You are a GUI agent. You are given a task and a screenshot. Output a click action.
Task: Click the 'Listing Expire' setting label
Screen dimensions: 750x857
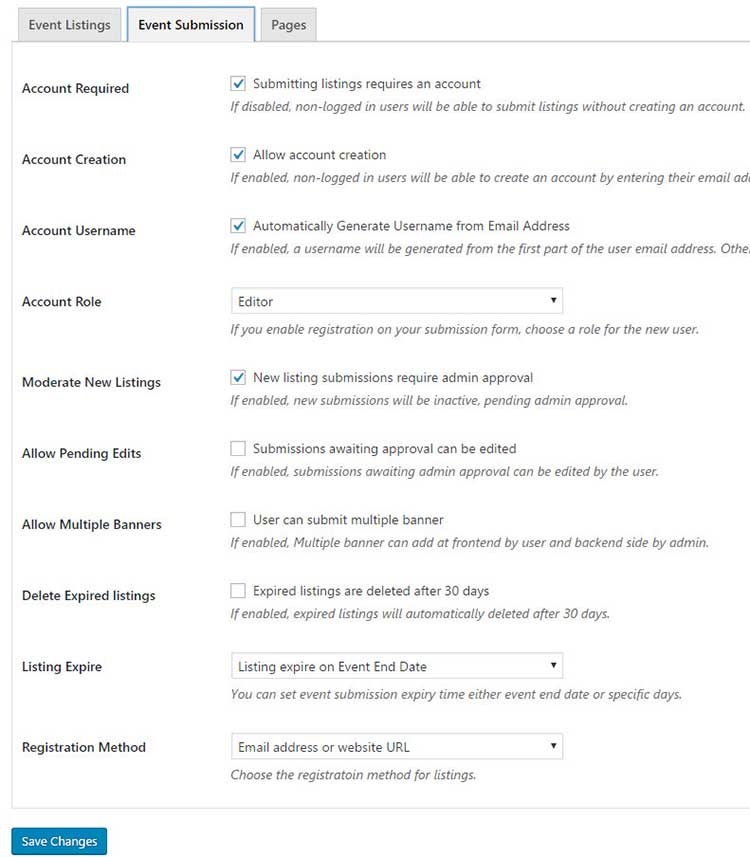pyautogui.click(x=62, y=667)
